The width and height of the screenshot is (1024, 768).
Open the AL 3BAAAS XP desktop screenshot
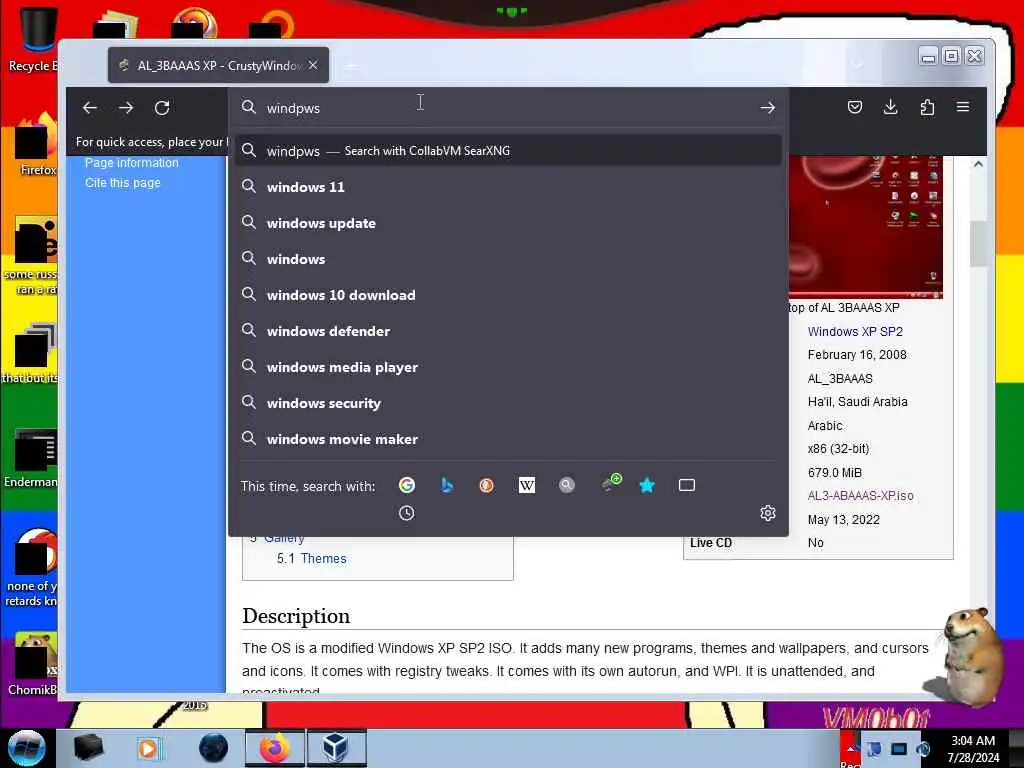click(x=865, y=226)
